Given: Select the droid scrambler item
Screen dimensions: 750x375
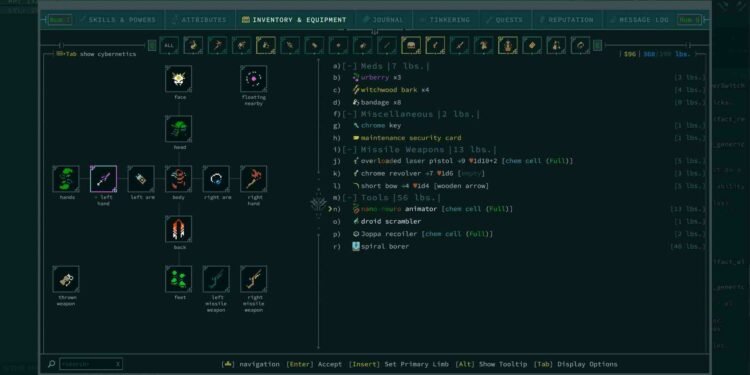Looking at the screenshot, I should (x=519, y=221).
